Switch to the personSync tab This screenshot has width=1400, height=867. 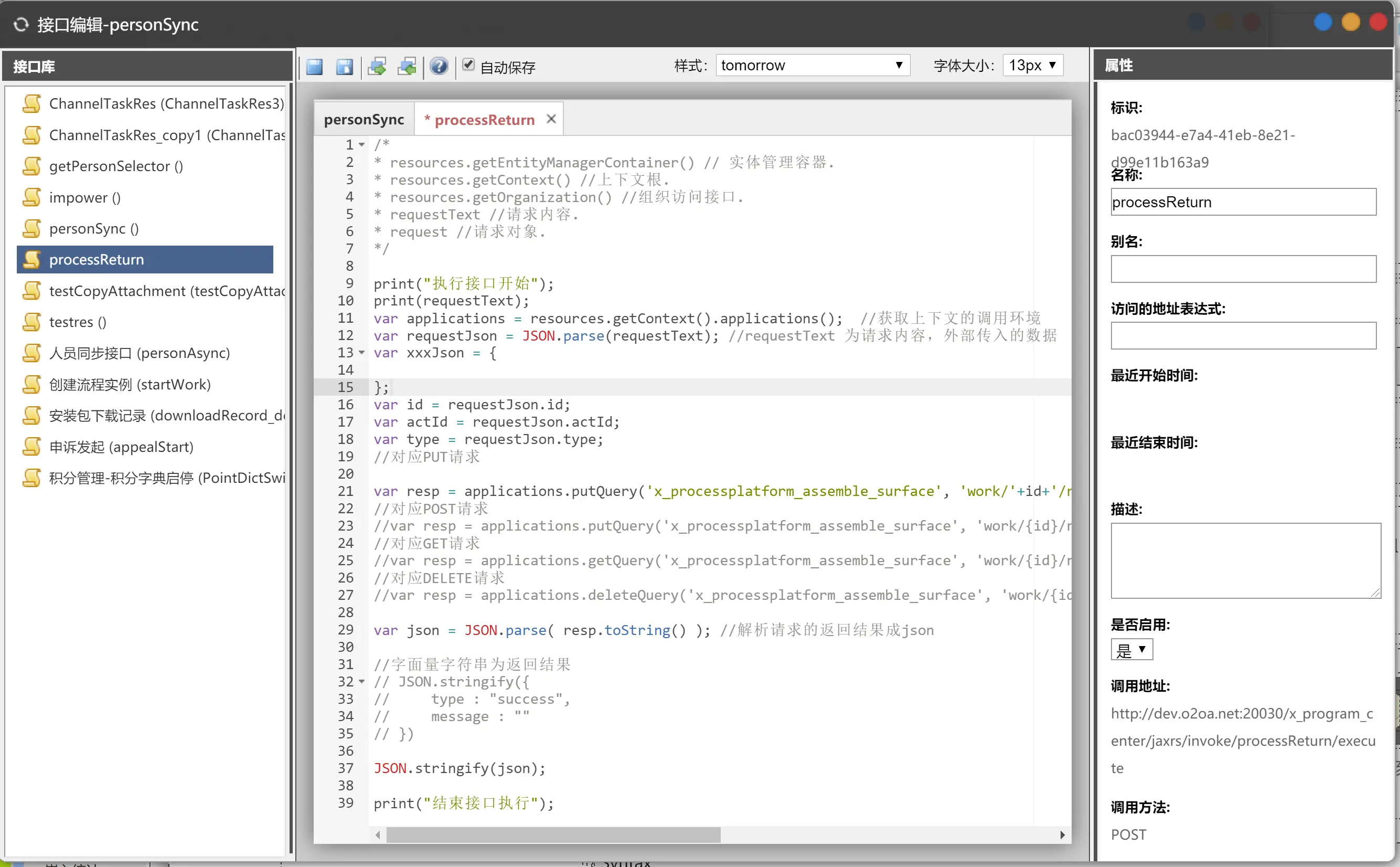click(x=364, y=119)
